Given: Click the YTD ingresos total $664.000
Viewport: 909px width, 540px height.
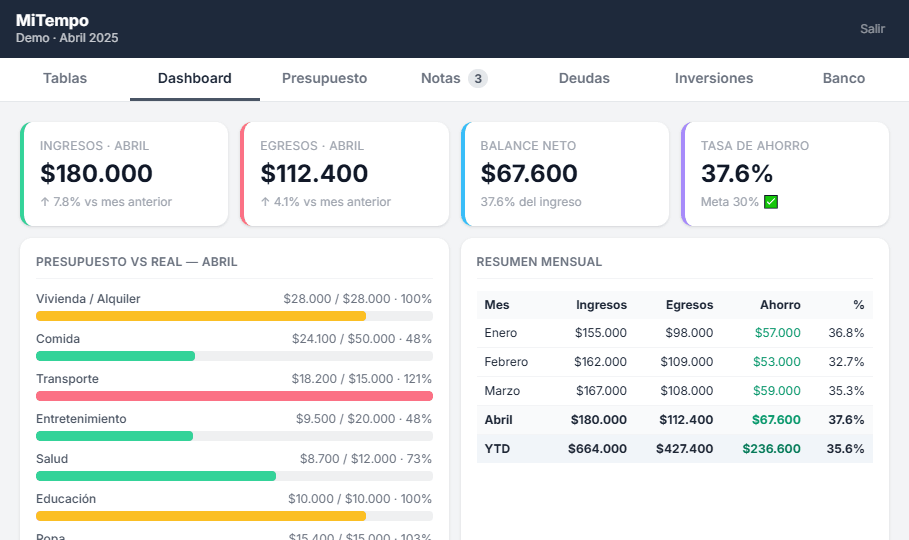Looking at the screenshot, I should tap(597, 449).
